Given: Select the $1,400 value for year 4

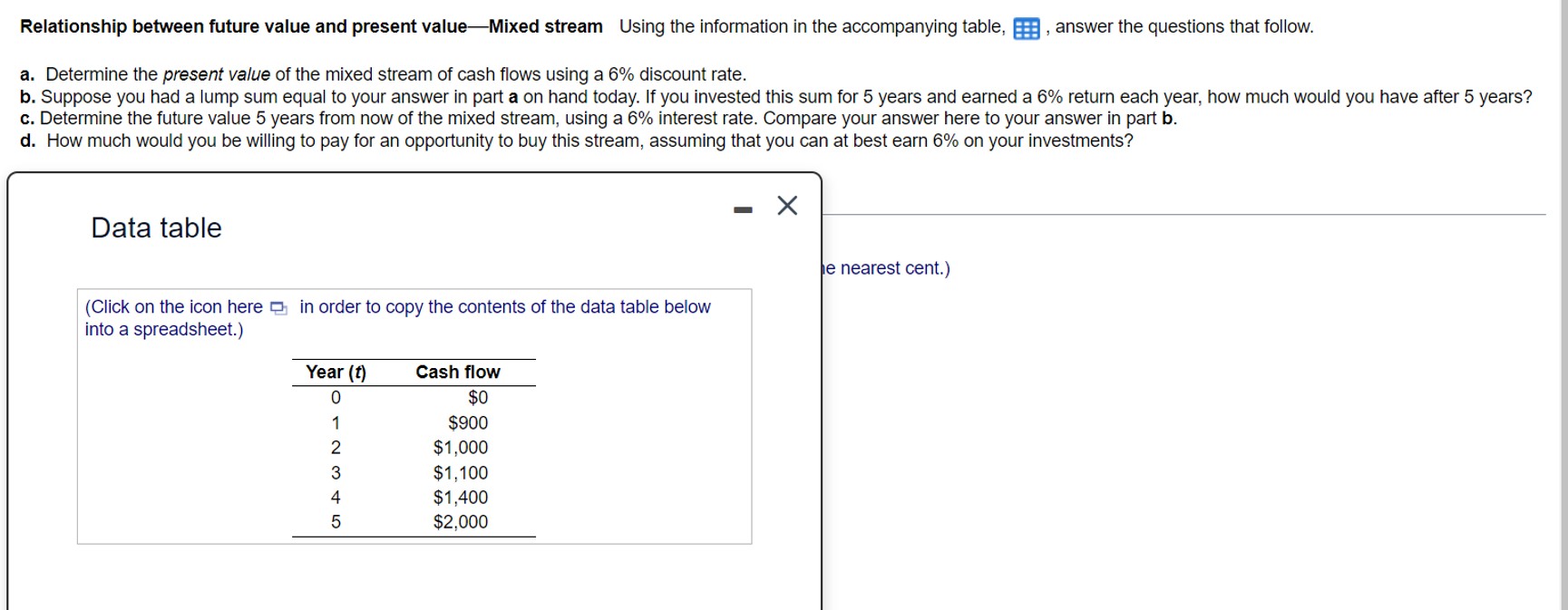Looking at the screenshot, I should (461, 497).
